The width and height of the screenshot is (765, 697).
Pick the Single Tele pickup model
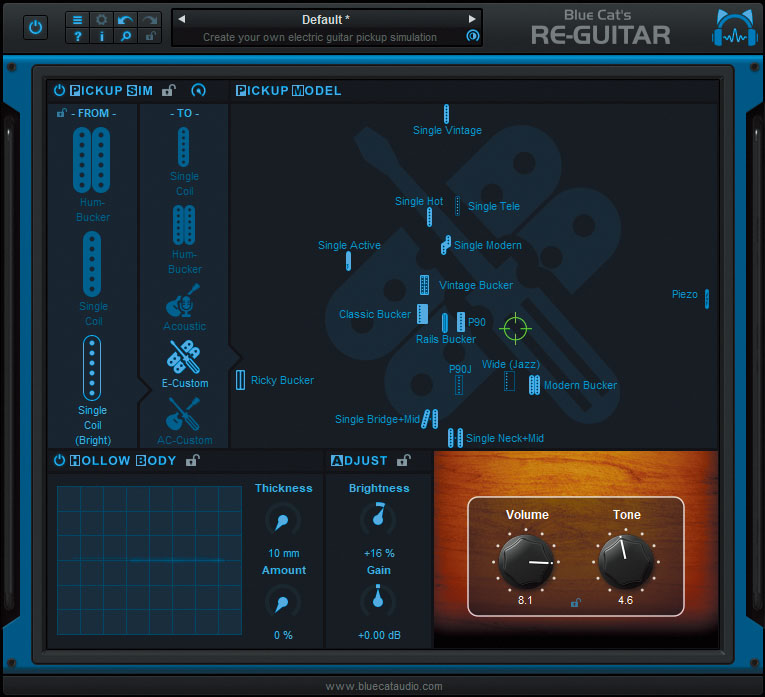tap(457, 206)
